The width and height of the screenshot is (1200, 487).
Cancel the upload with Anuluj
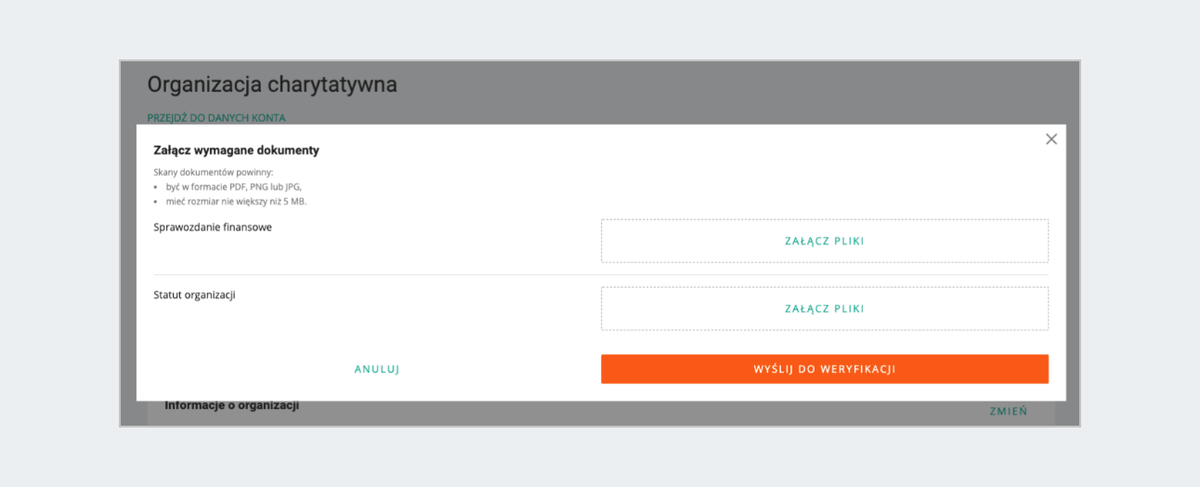(377, 369)
